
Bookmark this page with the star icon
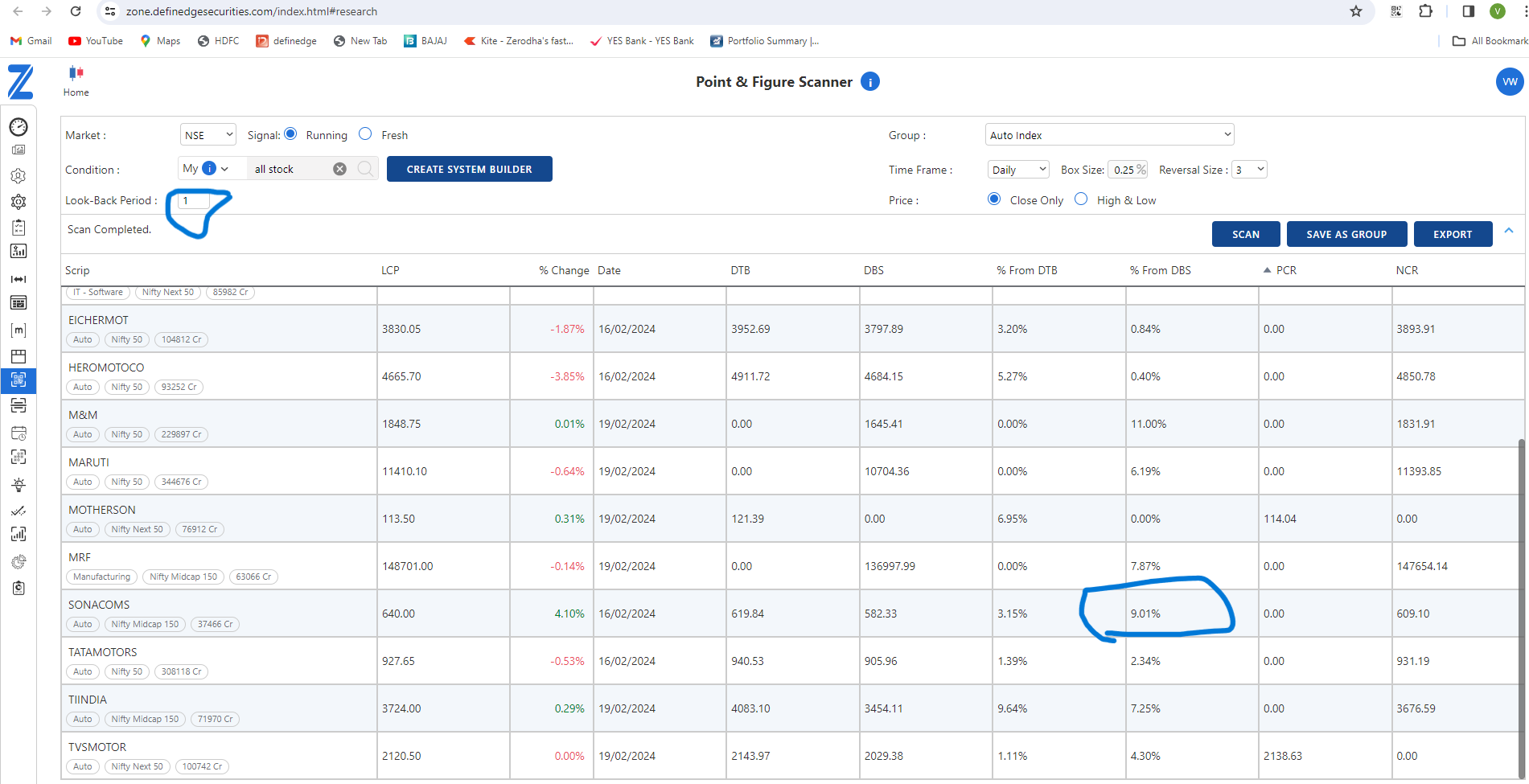click(x=1356, y=11)
